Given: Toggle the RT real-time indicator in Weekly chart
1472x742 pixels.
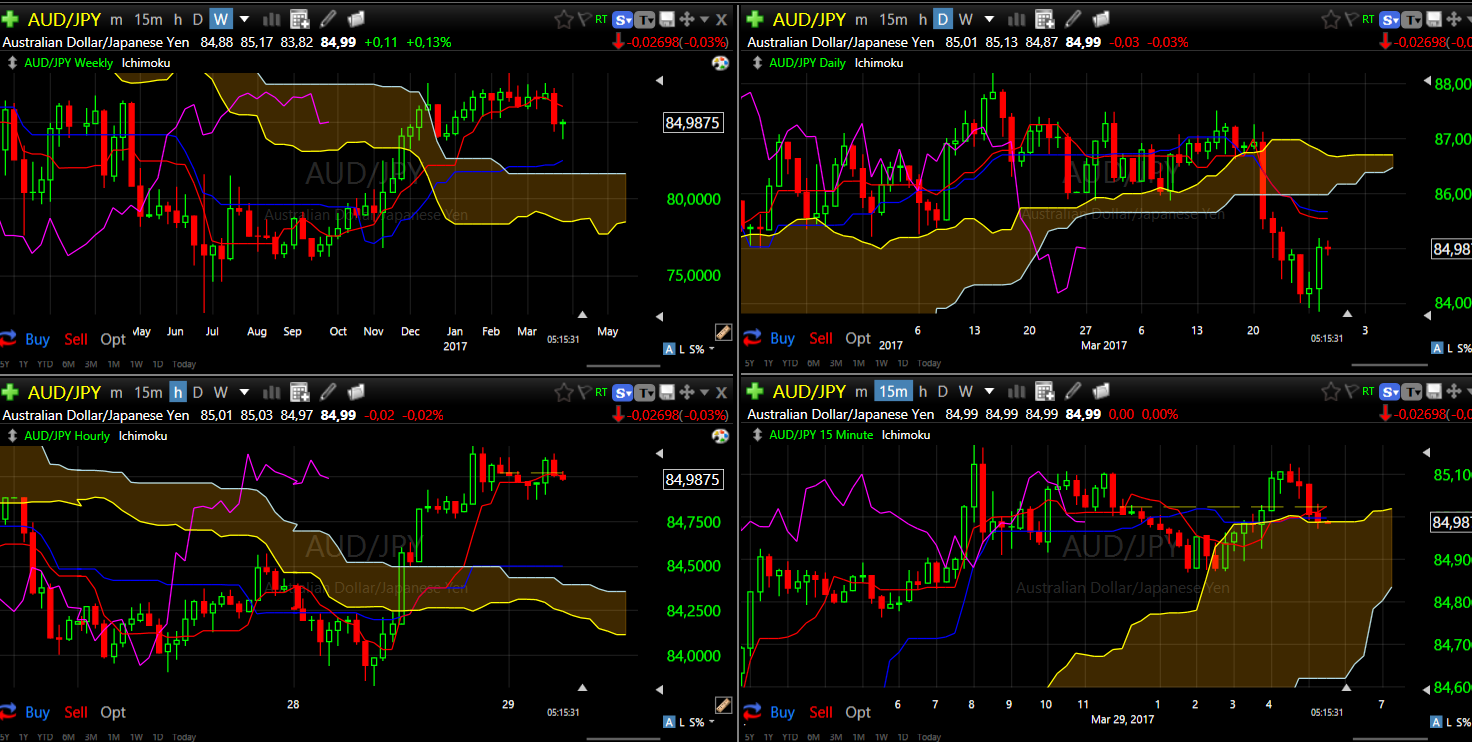Looking at the screenshot, I should click(600, 19).
